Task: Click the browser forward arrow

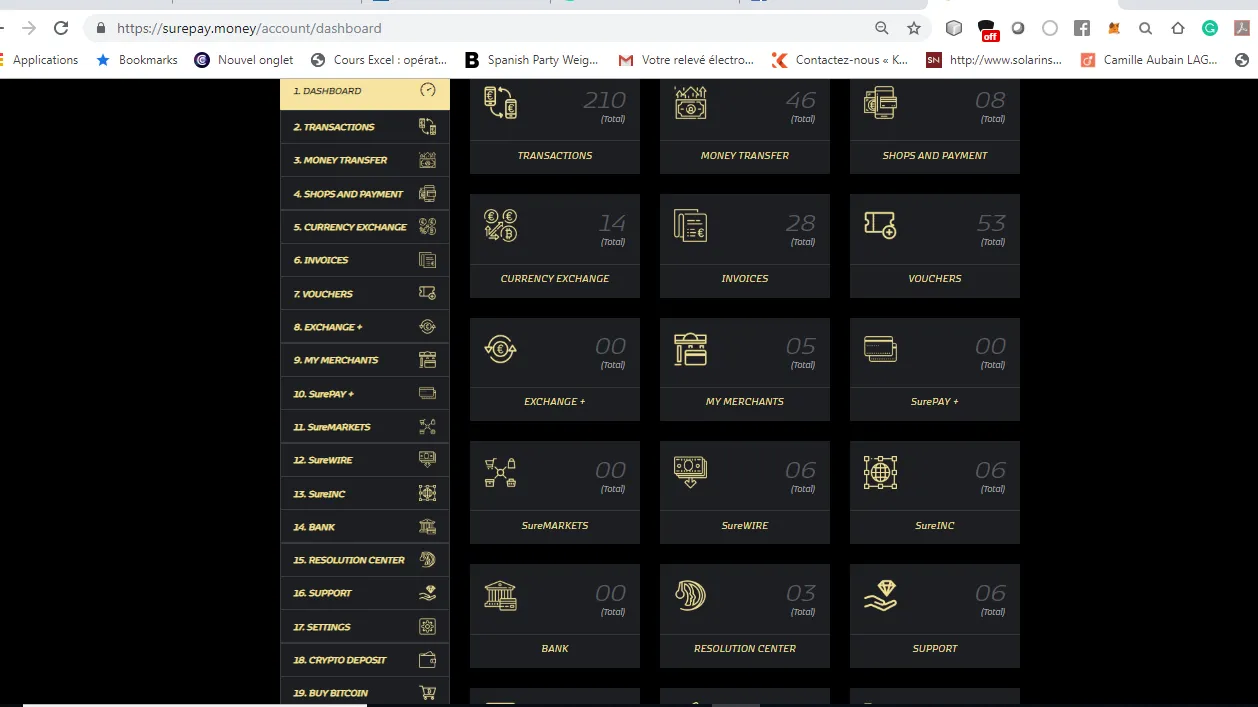Action: 28,28
